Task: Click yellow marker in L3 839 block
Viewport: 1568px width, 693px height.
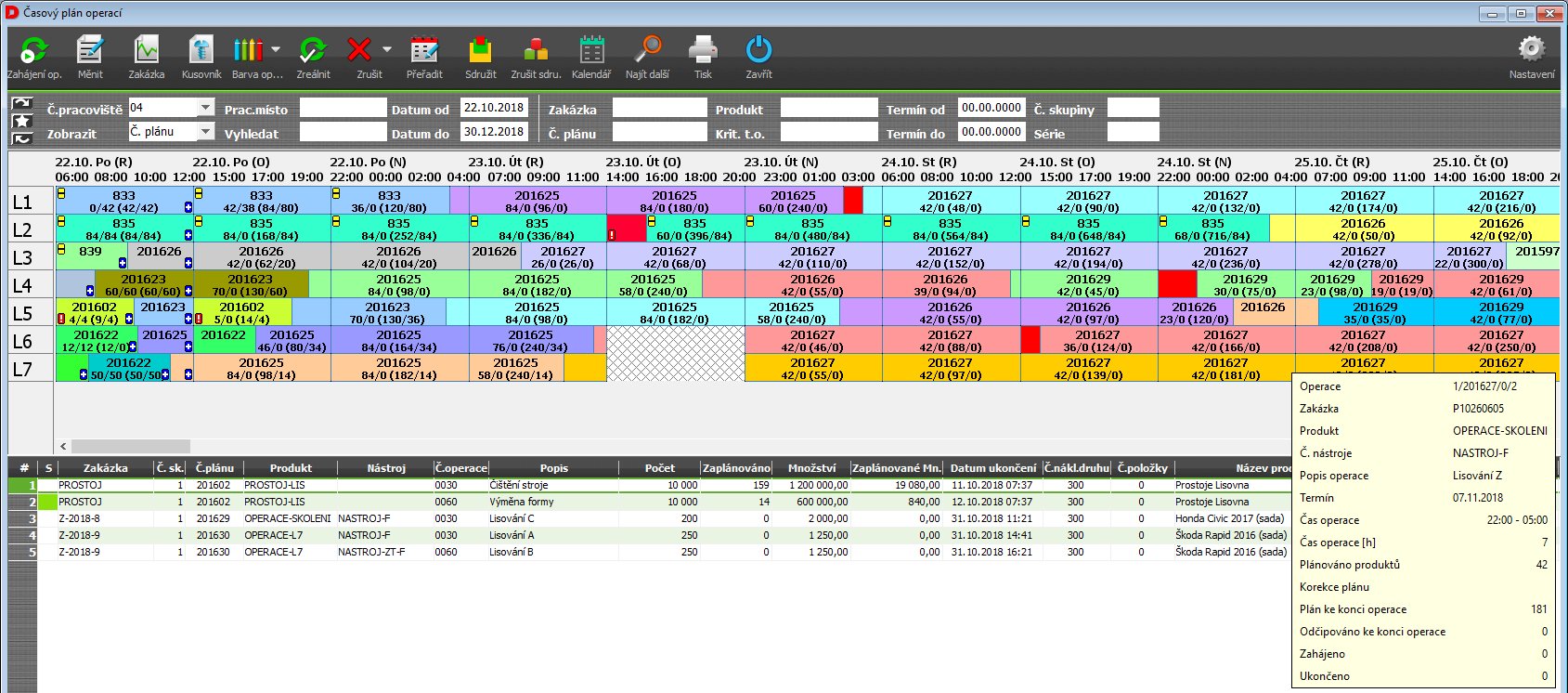Action: coord(61,249)
